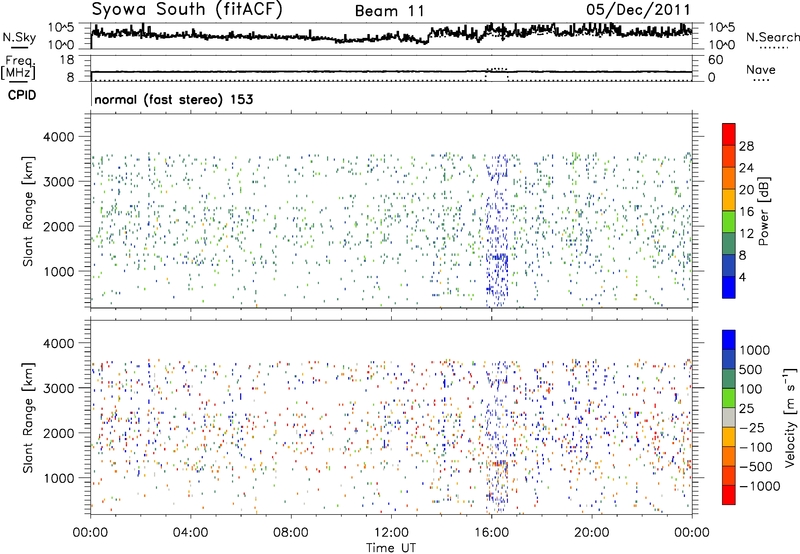Click the 'Time UT' axis label
800x554 pixels.
tap(391, 548)
